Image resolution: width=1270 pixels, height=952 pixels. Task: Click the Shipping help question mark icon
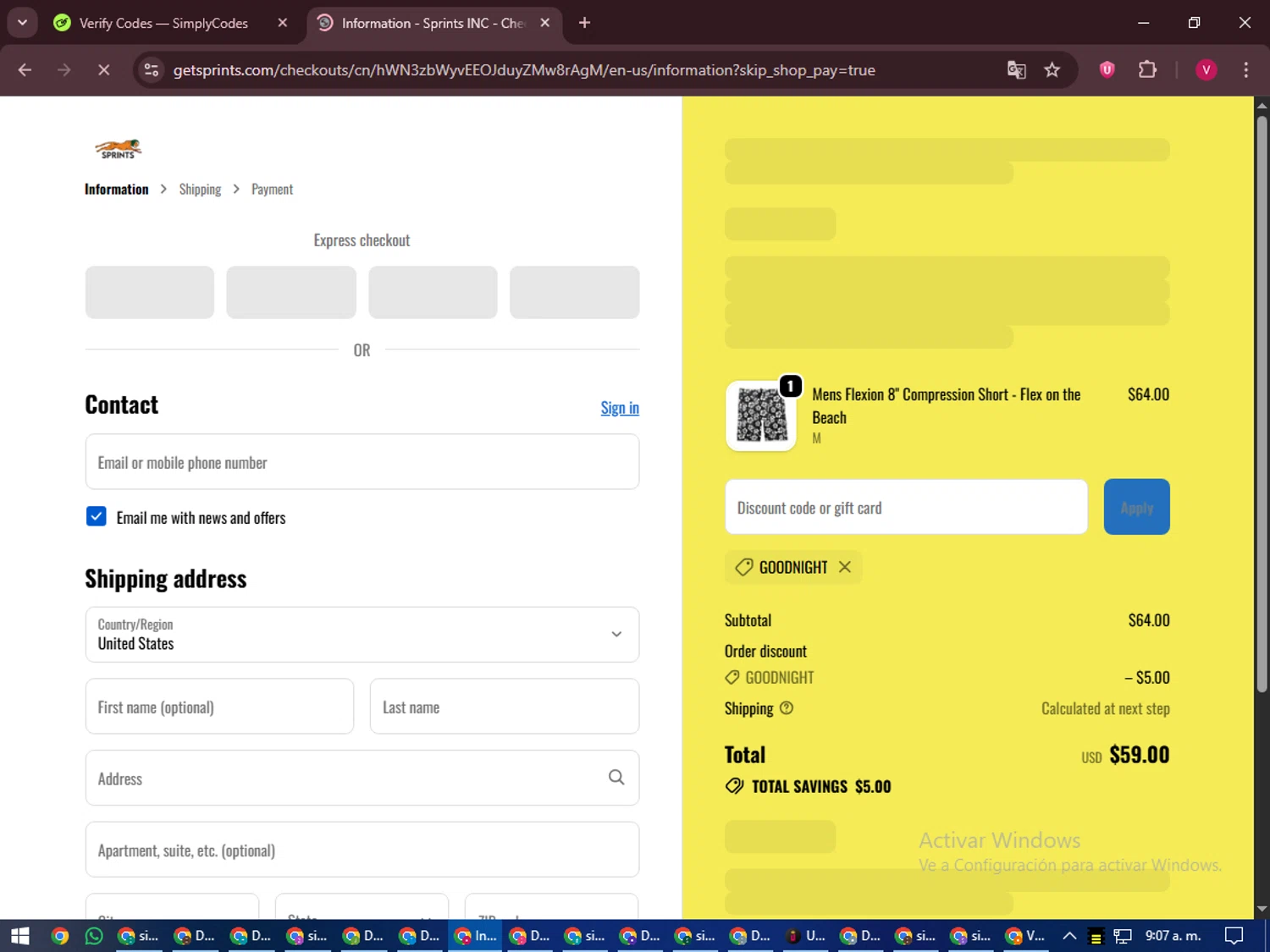[787, 708]
